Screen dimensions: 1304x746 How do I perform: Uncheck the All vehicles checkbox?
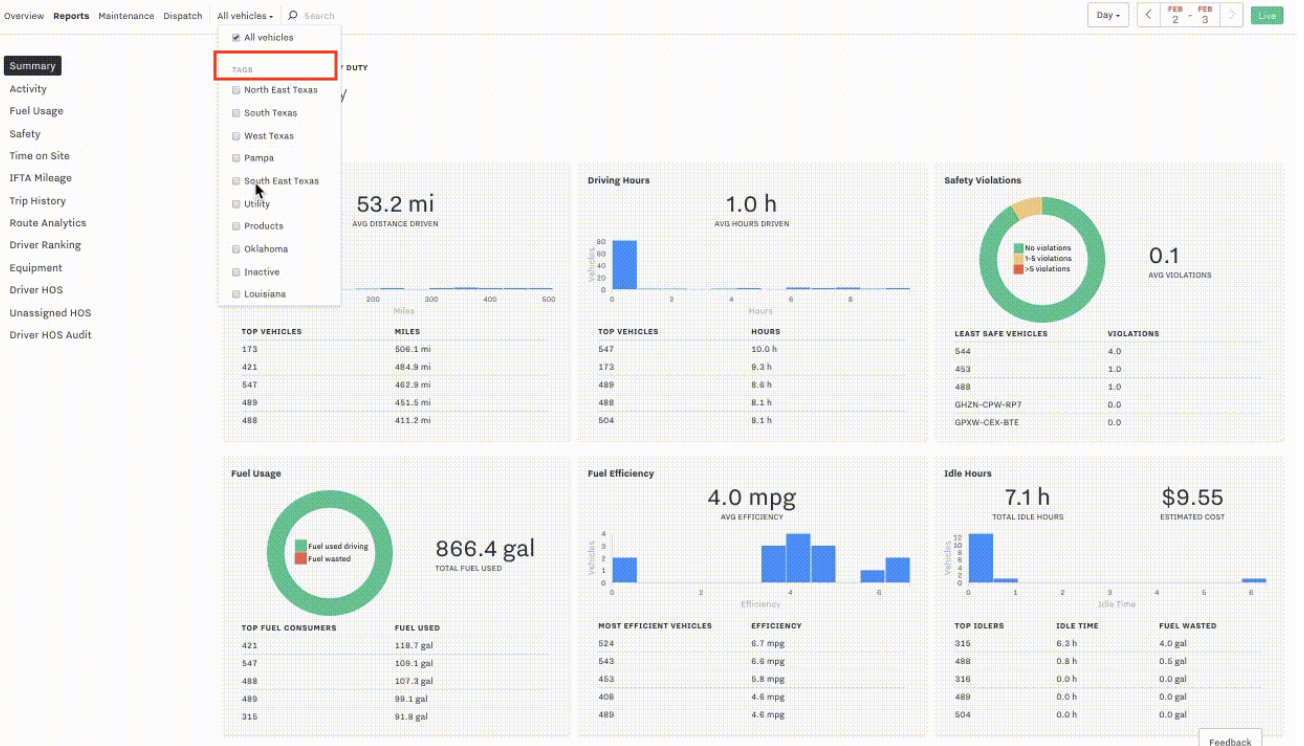(236, 38)
